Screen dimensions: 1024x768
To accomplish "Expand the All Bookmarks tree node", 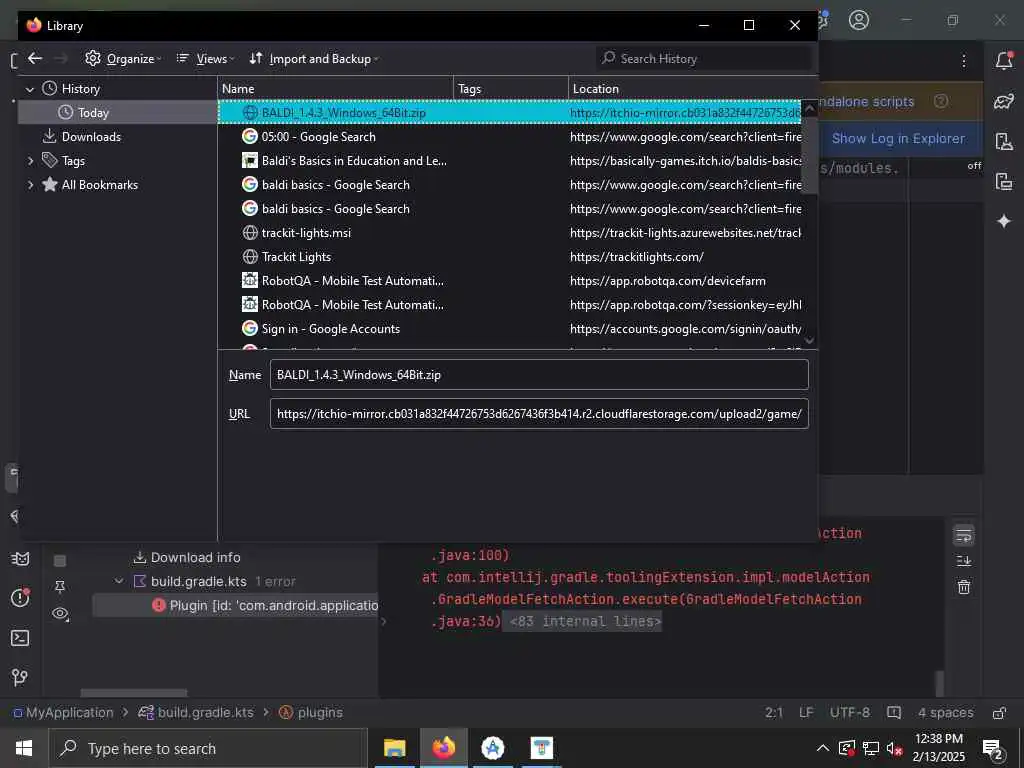I will click(x=30, y=185).
